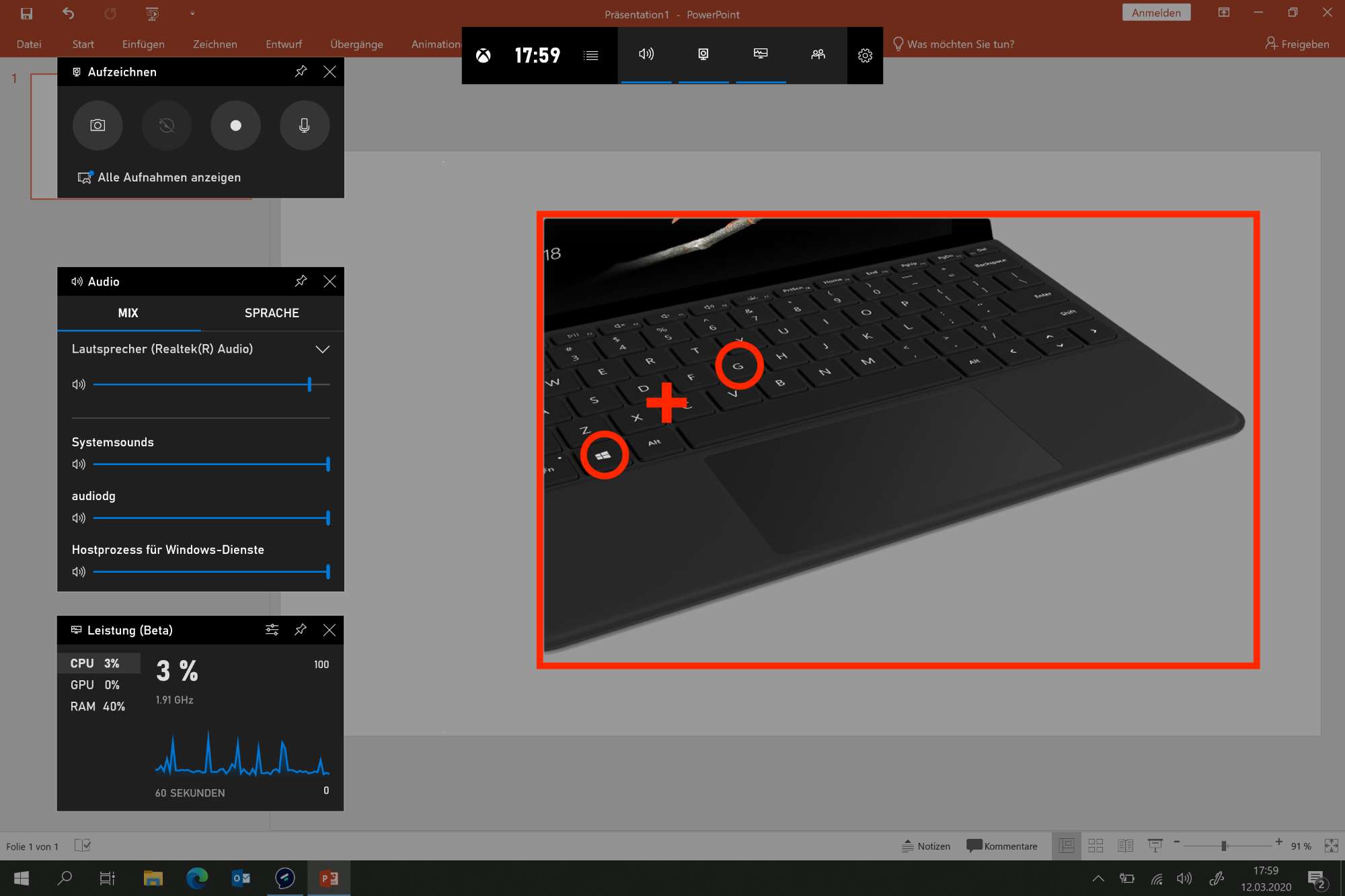
Task: Open the Xbox Game Bar settings gear
Action: [865, 56]
